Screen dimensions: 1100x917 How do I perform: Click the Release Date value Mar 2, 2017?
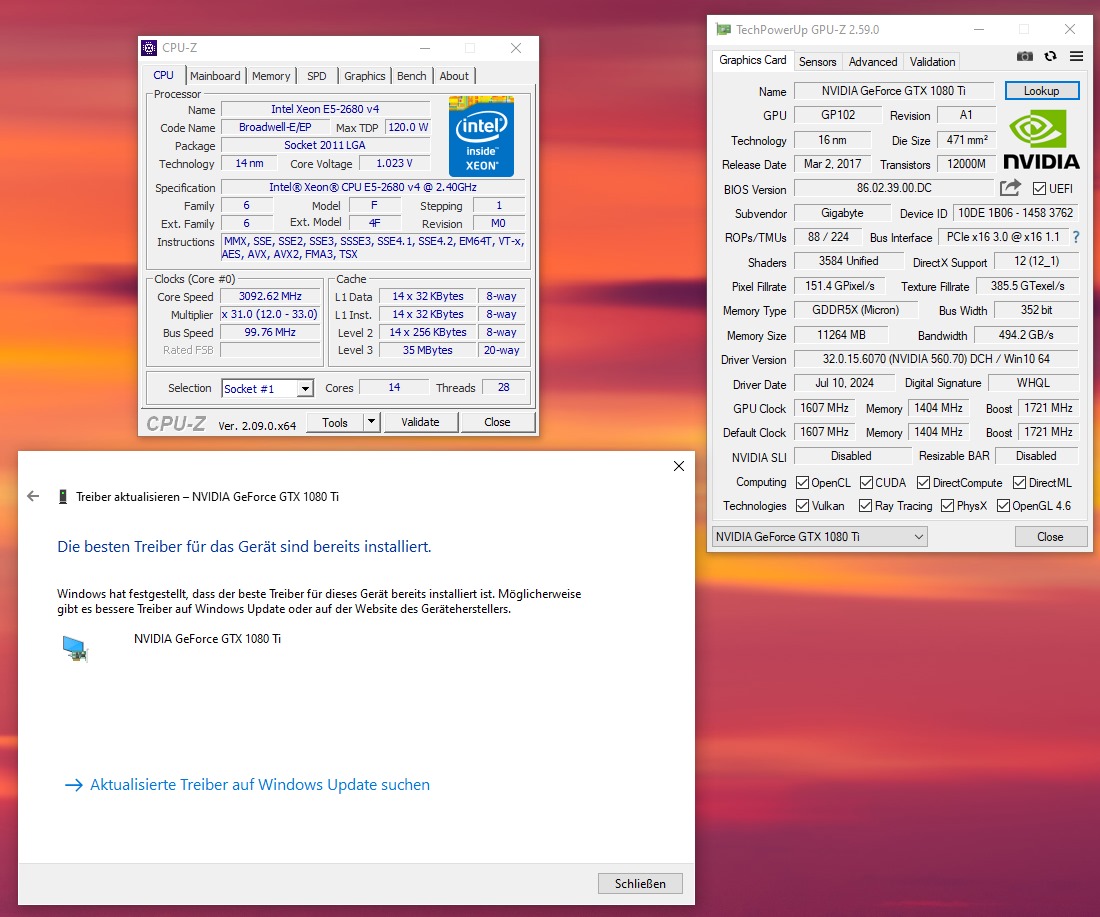832,164
